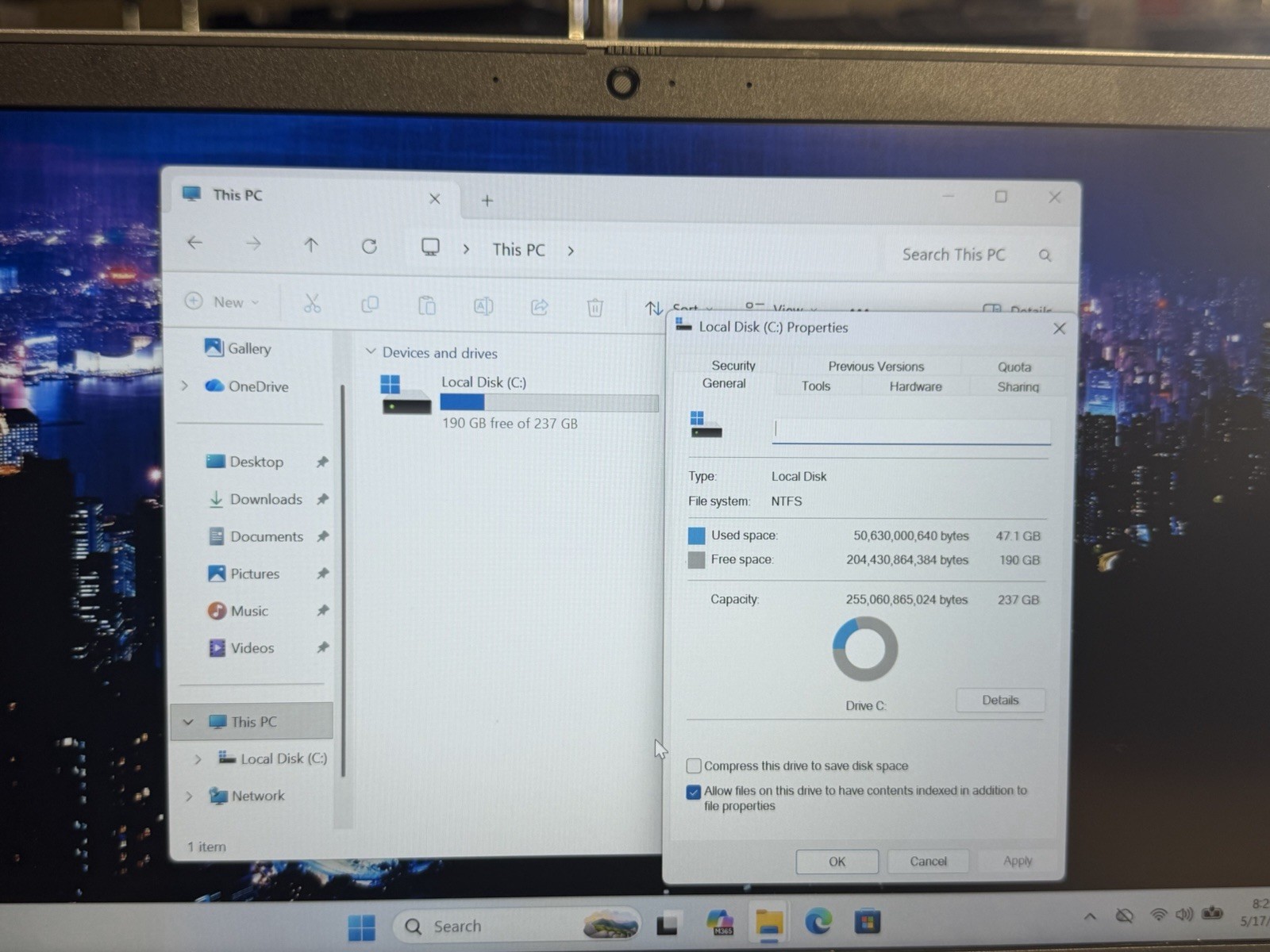Expand the OneDrive tree node
Image resolution: width=1270 pixels, height=952 pixels.
point(185,386)
